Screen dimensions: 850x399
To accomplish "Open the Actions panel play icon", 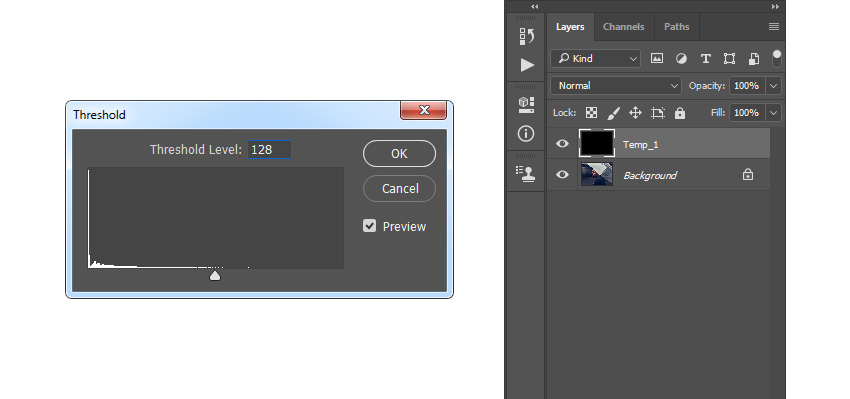I will click(x=527, y=65).
